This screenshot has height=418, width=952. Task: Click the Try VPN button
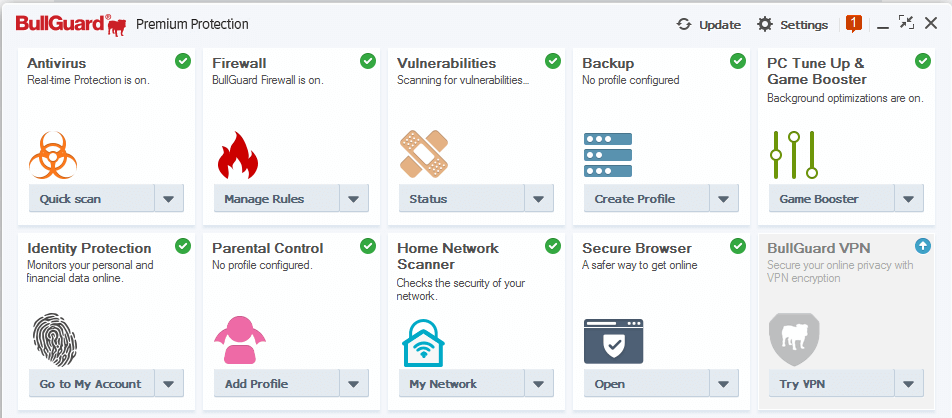pyautogui.click(x=832, y=384)
